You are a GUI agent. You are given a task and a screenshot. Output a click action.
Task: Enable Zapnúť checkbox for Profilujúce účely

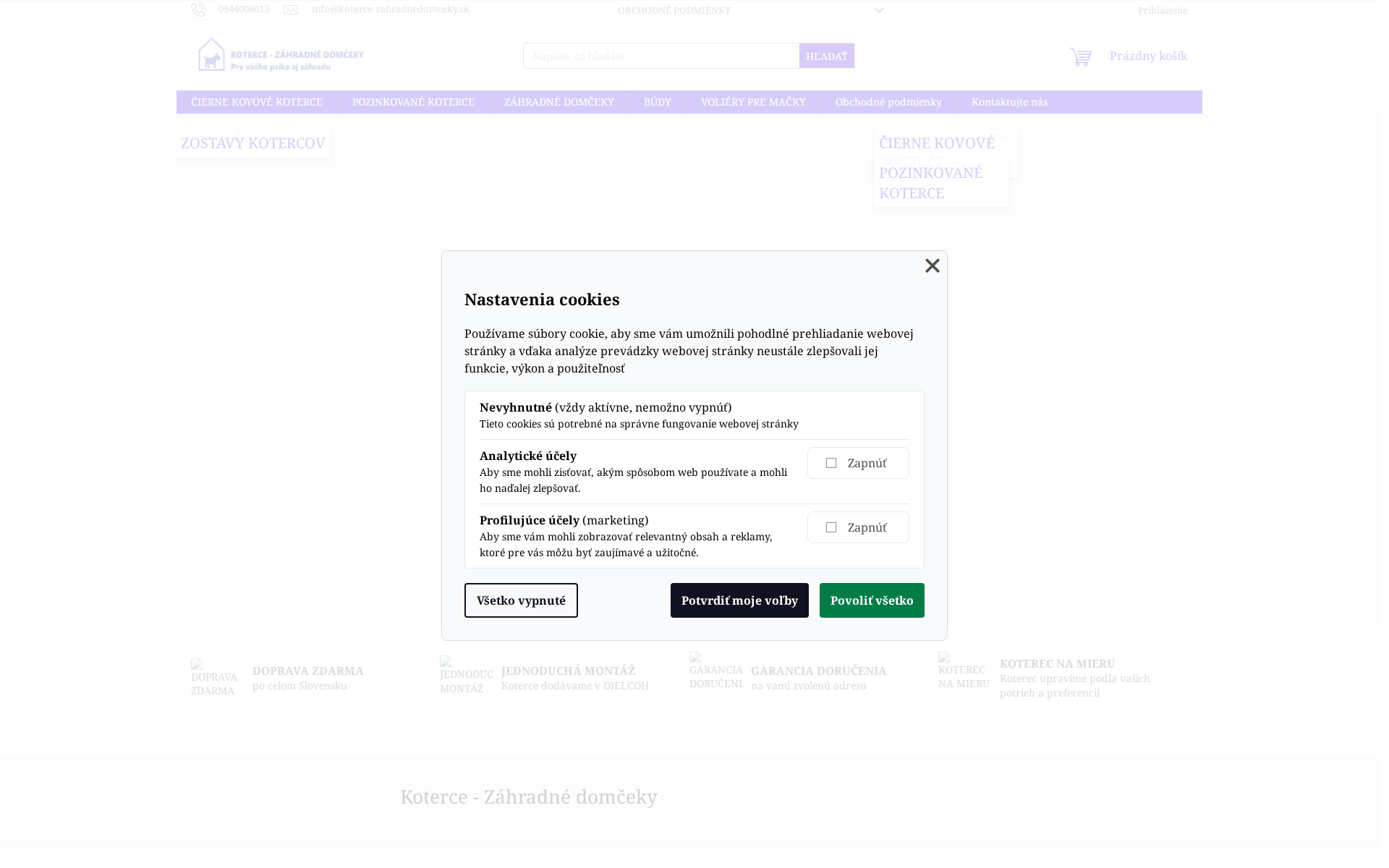click(x=831, y=527)
